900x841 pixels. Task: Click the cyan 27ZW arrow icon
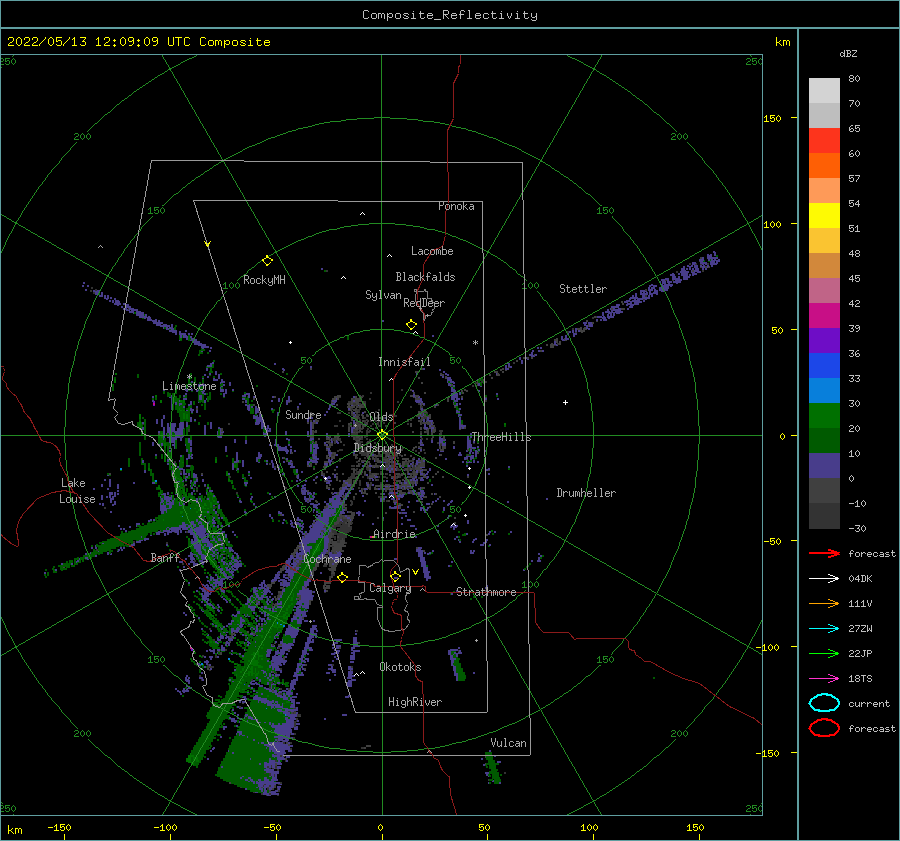[x=824, y=629]
